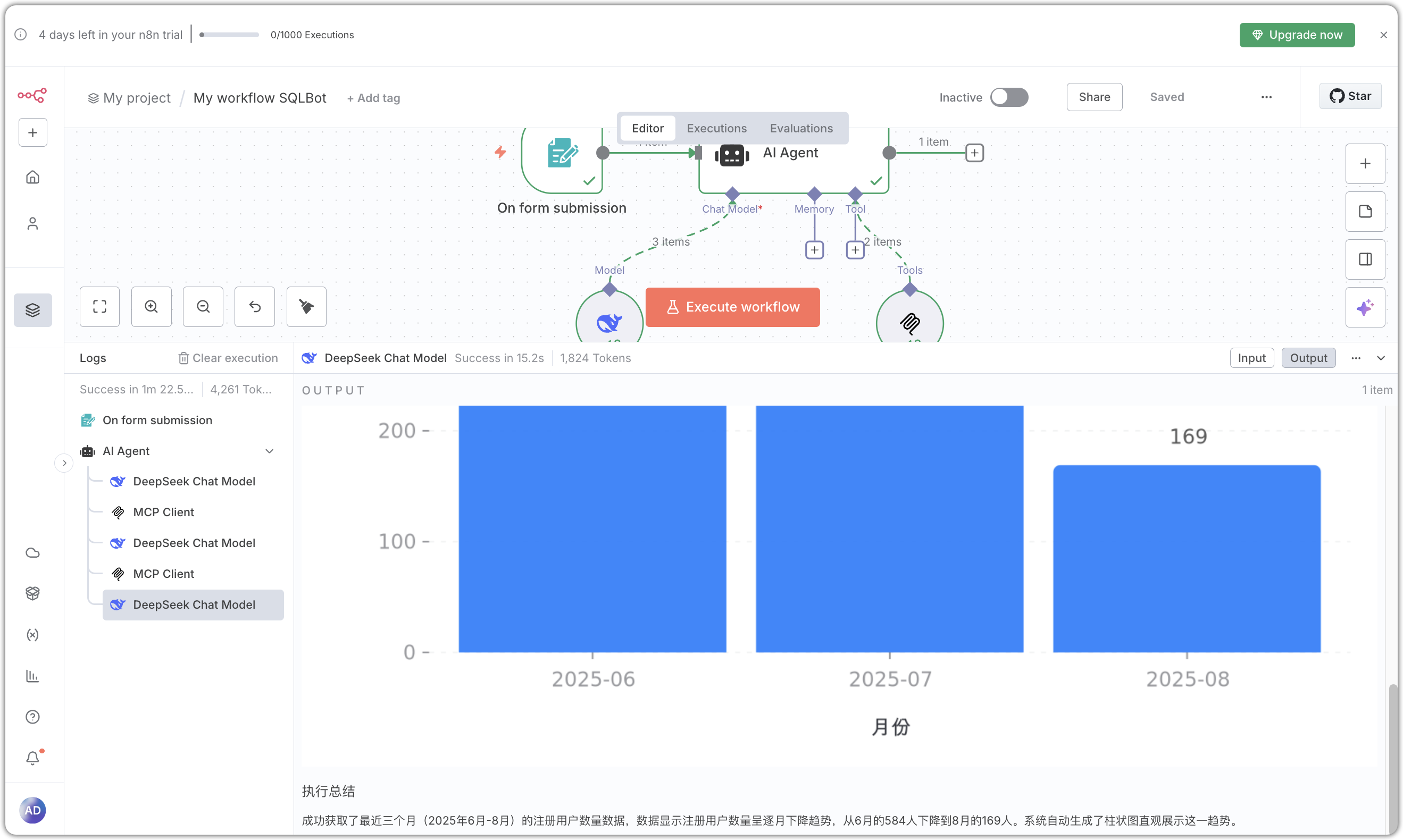Open the Help icon in sidebar

33,717
